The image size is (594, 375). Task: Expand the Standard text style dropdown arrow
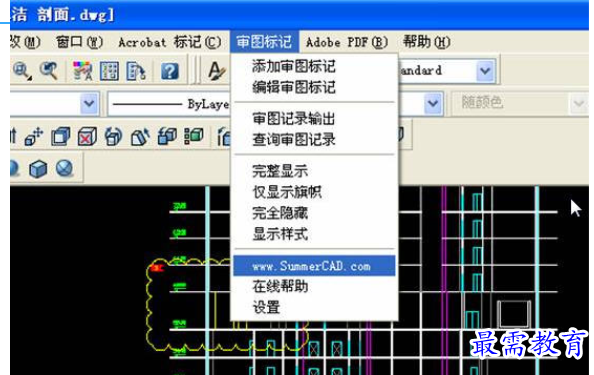485,71
